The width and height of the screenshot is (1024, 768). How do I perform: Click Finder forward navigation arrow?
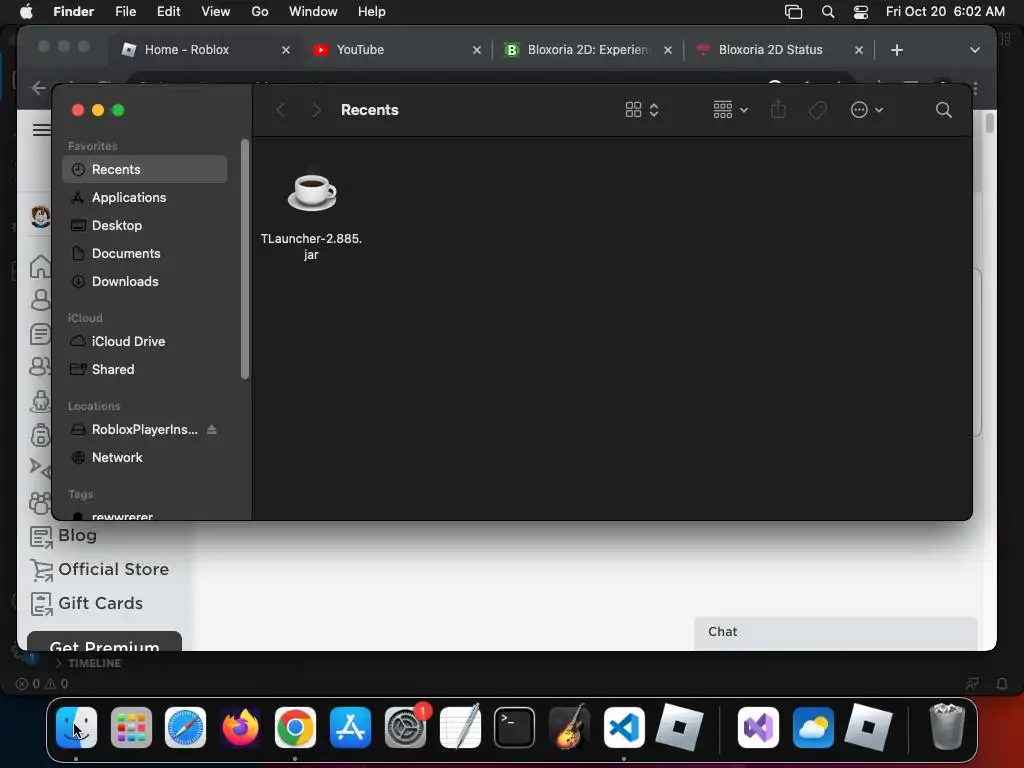(316, 110)
